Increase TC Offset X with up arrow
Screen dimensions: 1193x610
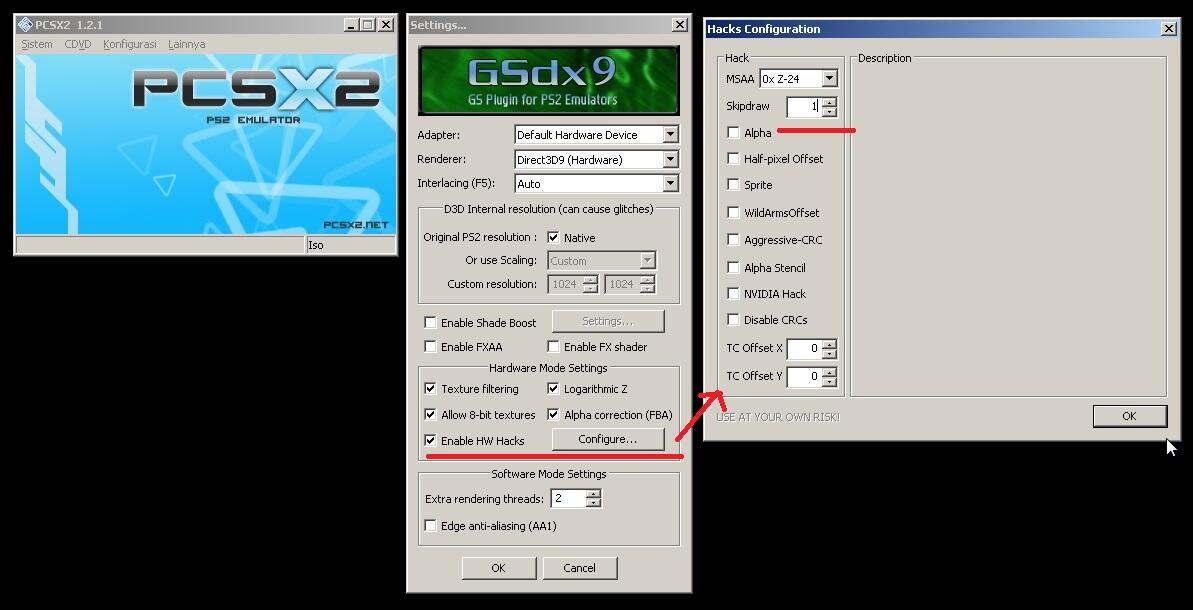[829, 345]
